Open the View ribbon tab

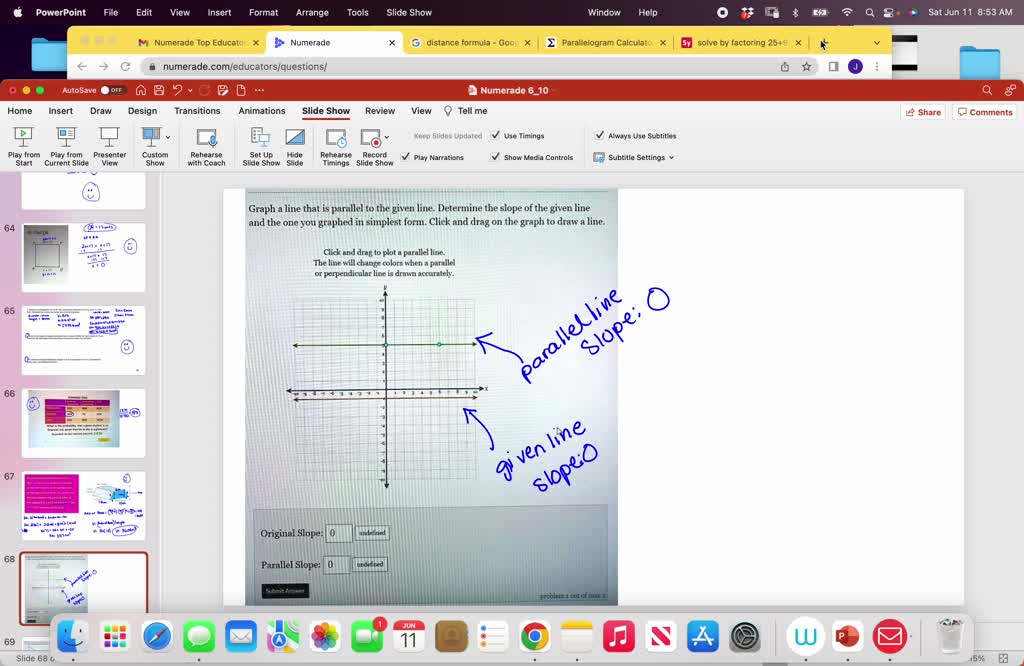click(x=421, y=111)
